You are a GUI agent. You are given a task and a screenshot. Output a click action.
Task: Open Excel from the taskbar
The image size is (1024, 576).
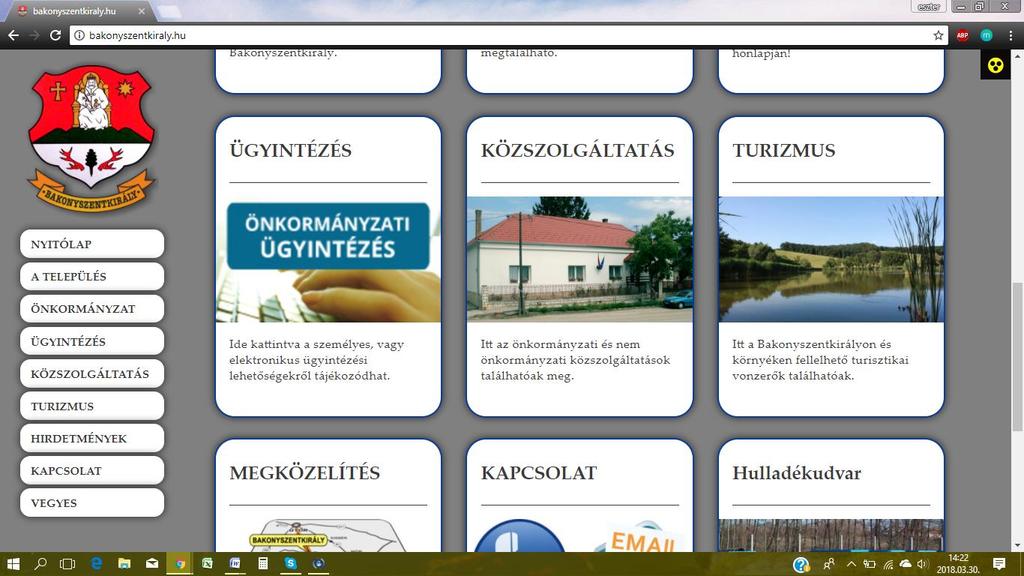coord(208,564)
